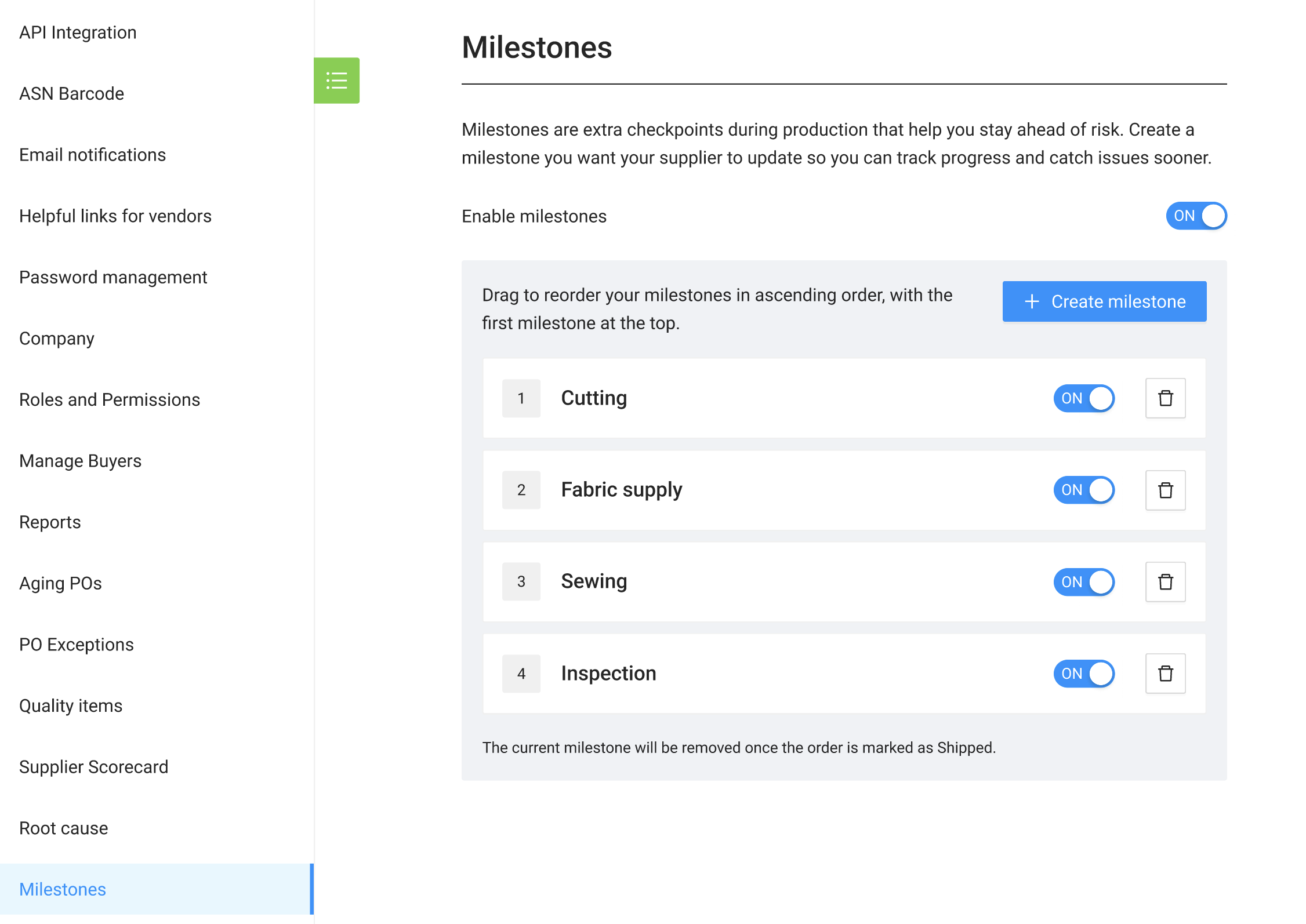This screenshot has height=924, width=1306.
Task: Turn off the Fabric supply toggle
Action: [1083, 490]
